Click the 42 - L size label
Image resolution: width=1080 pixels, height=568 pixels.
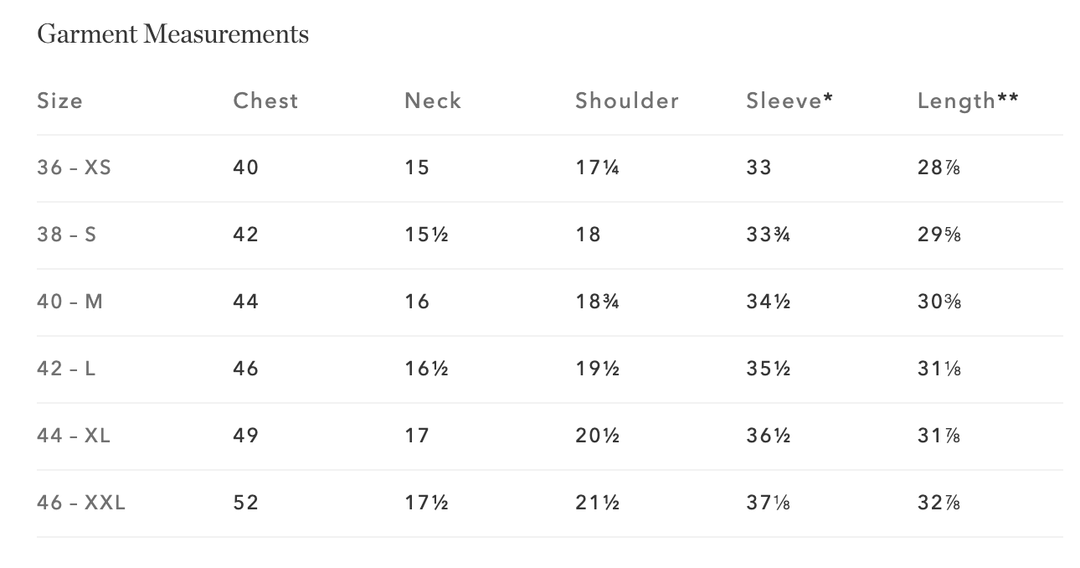(67, 369)
